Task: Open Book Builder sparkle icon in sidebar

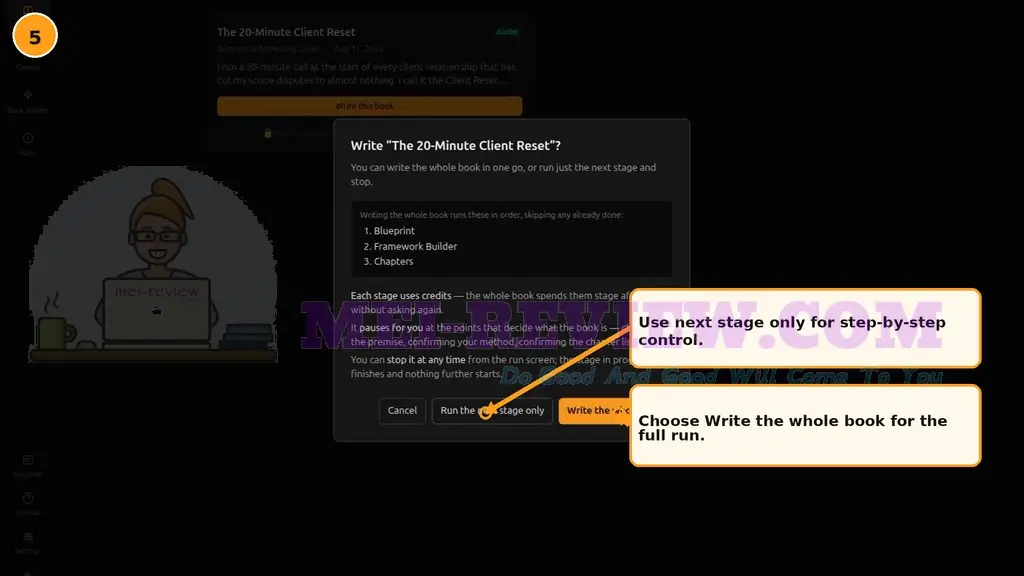Action: 28,95
